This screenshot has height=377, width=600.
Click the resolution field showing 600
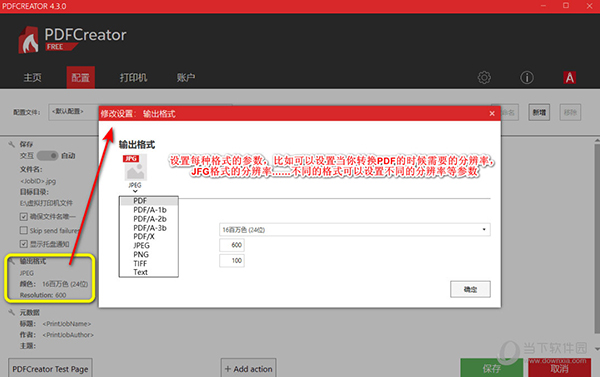(232, 245)
